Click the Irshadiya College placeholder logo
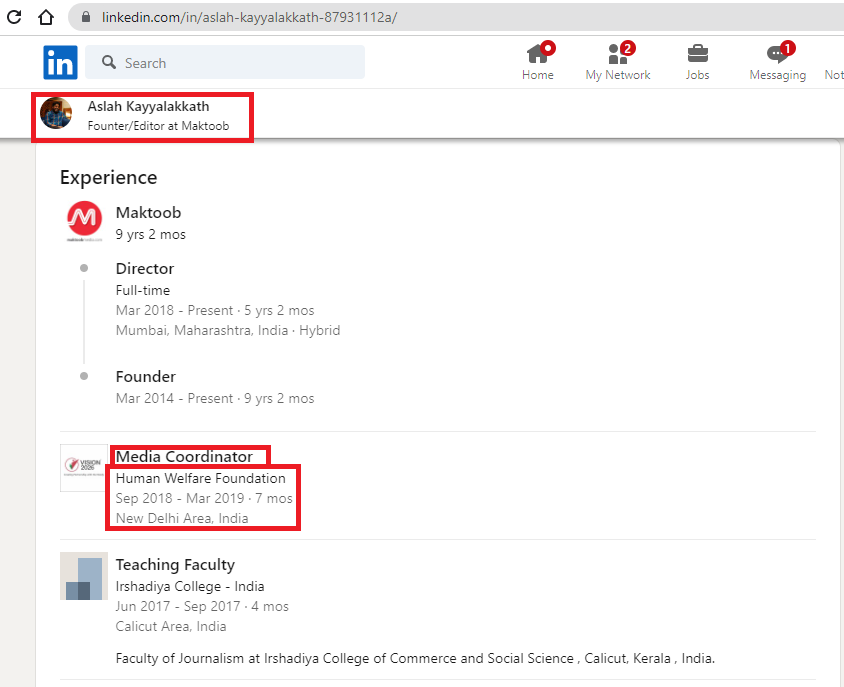The image size is (844, 687). (84, 576)
